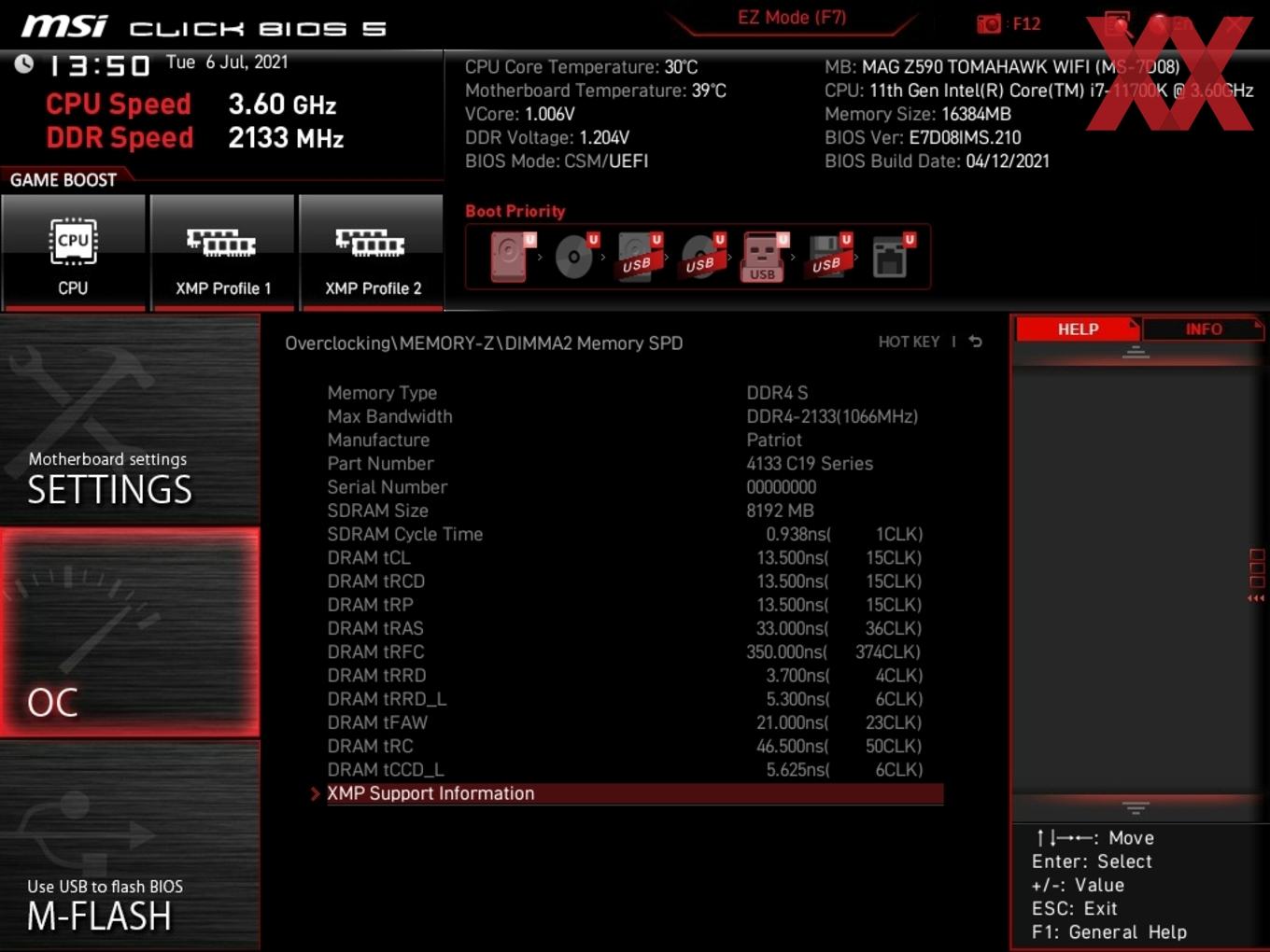
Task: Toggle XMP Profile 2
Action: click(372, 252)
